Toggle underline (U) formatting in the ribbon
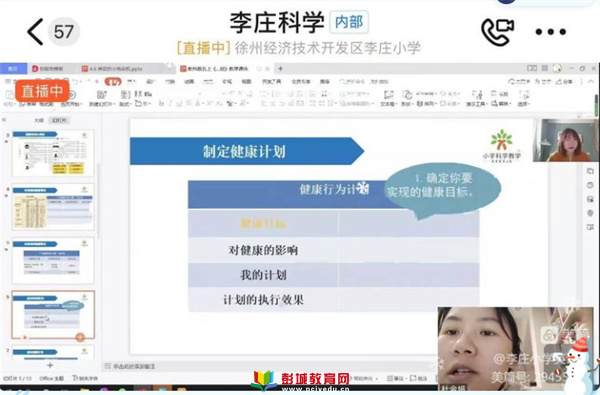This screenshot has height=395, width=600. (x=179, y=103)
